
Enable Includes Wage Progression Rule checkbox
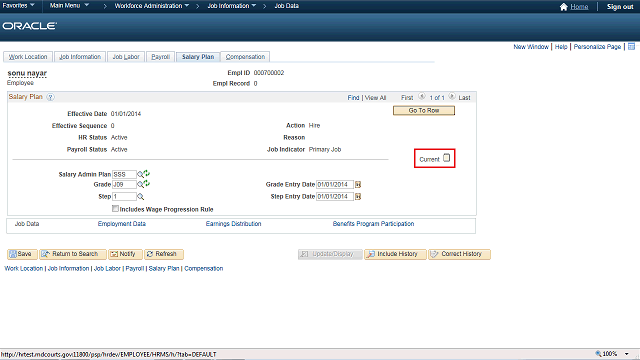point(115,209)
